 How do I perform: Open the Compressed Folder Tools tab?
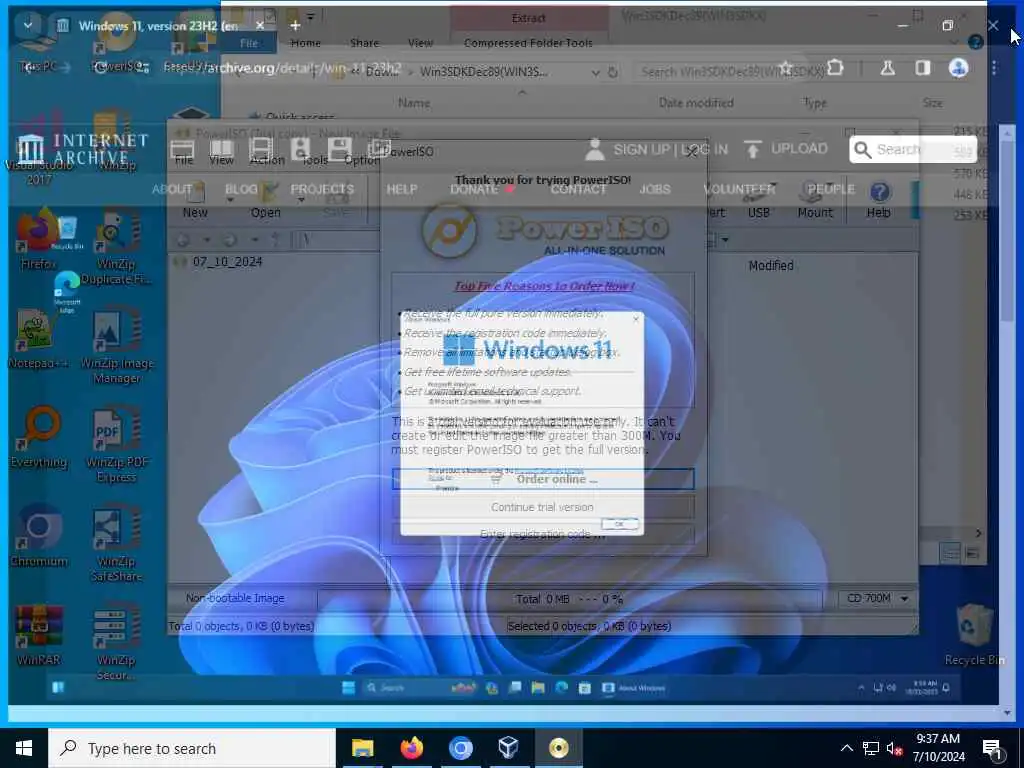pos(528,43)
